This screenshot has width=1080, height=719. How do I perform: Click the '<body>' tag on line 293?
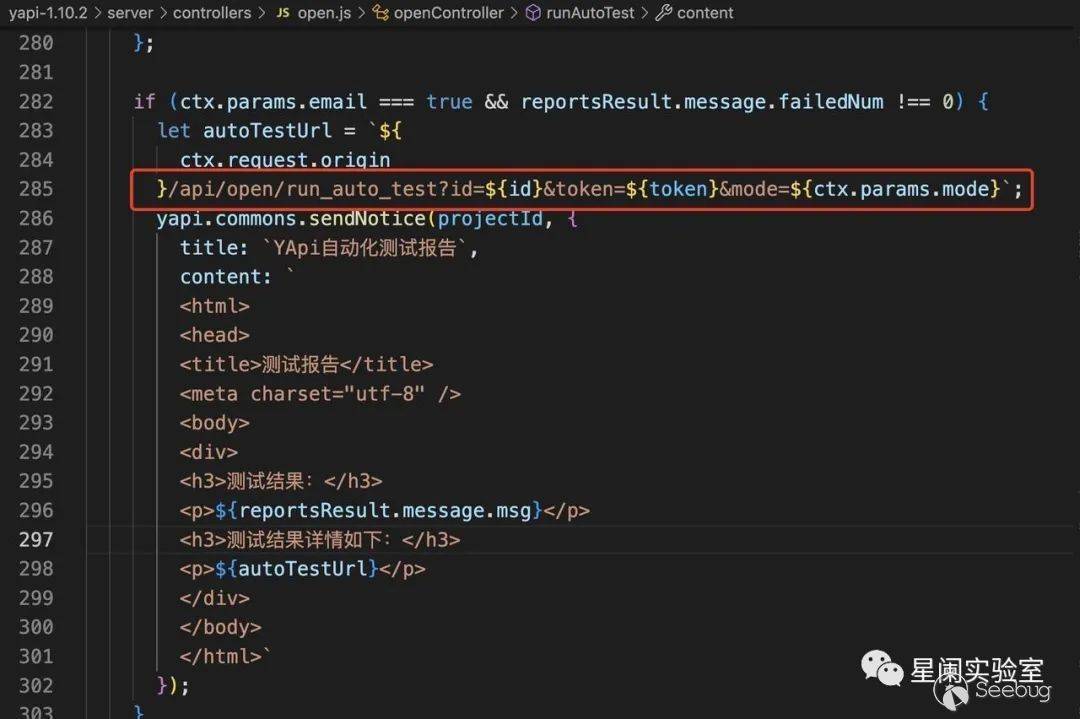coord(214,423)
